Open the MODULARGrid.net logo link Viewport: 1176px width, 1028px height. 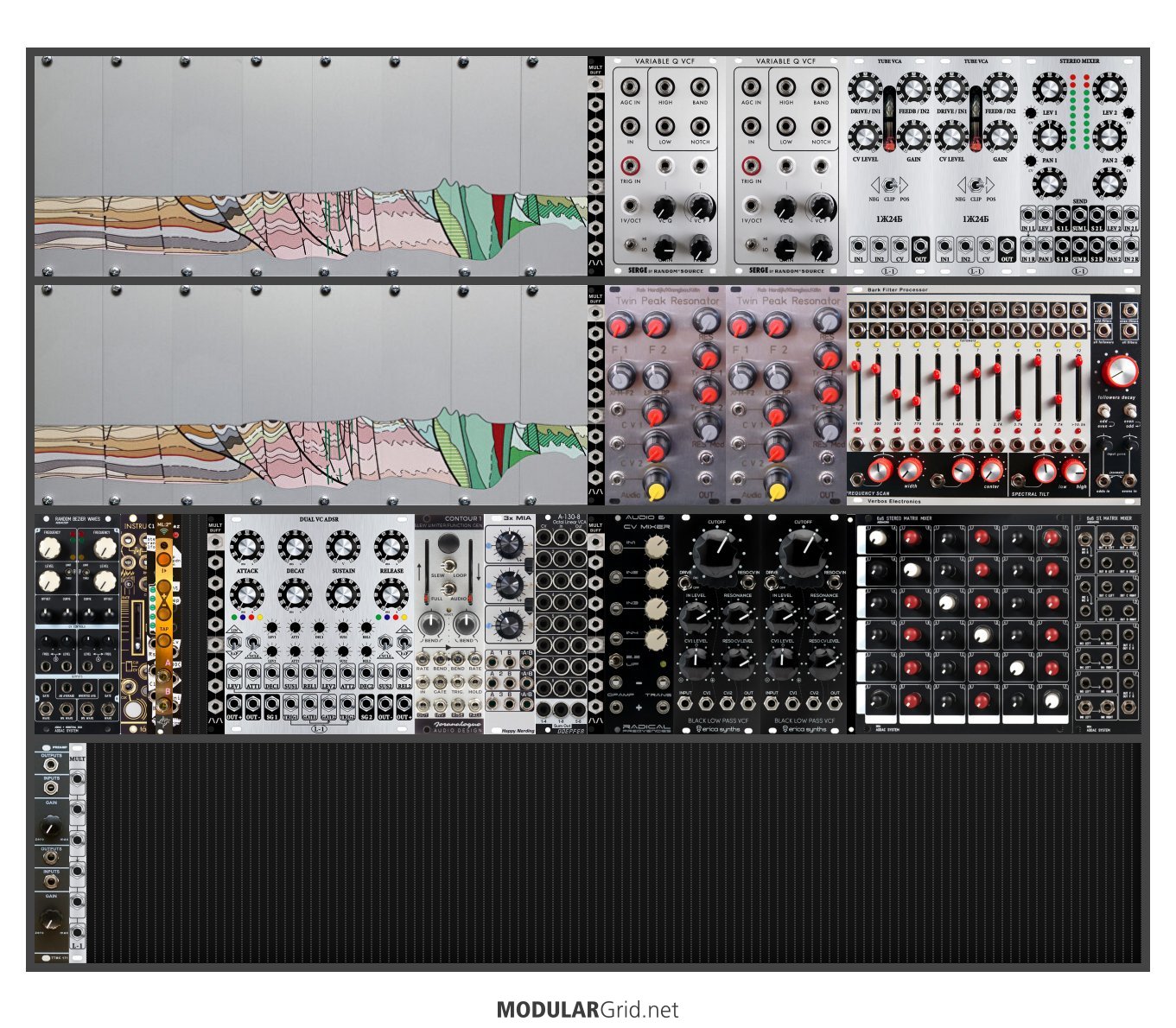pyautogui.click(x=588, y=1009)
